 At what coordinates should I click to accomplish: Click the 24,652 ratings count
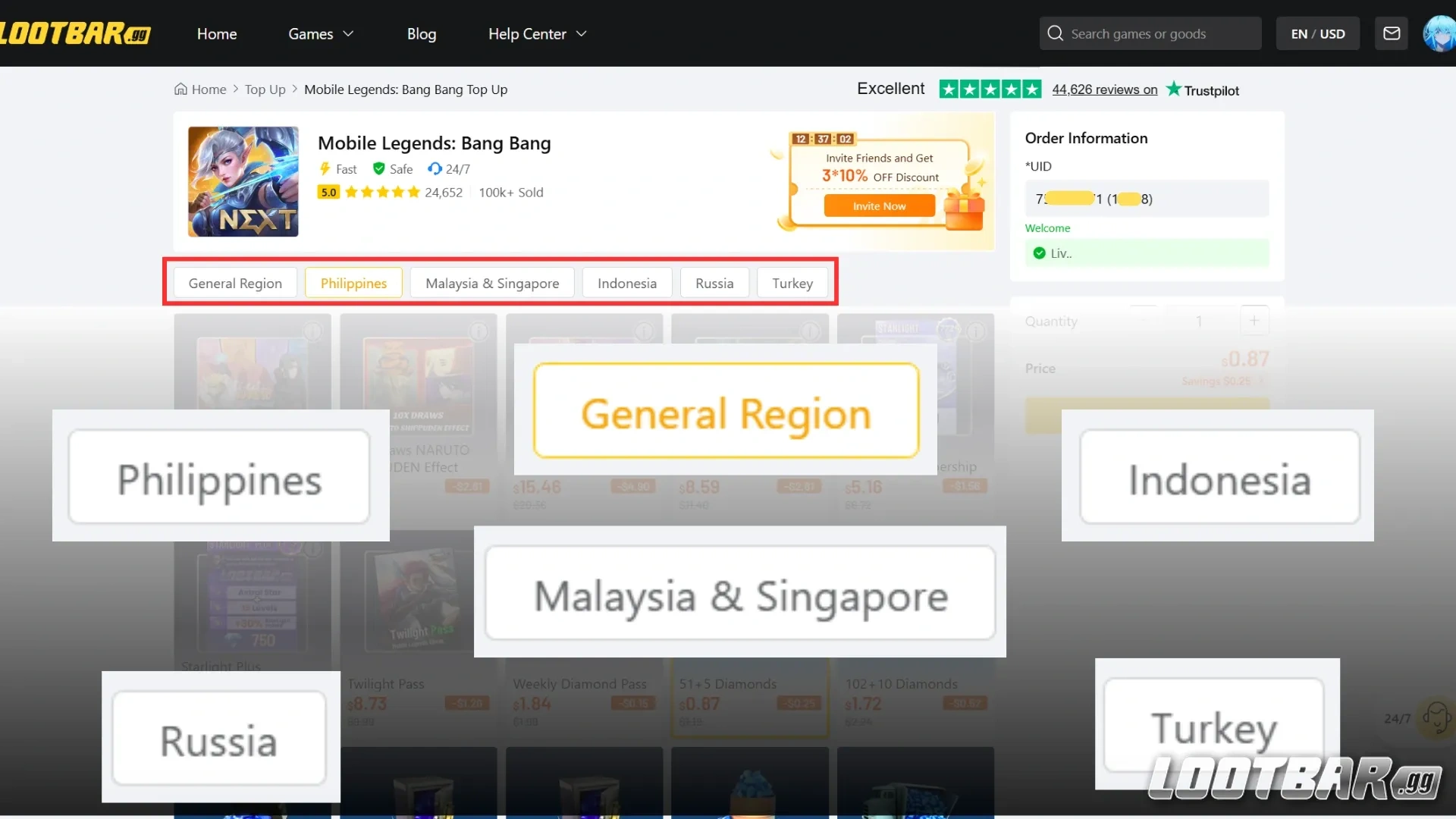point(444,192)
